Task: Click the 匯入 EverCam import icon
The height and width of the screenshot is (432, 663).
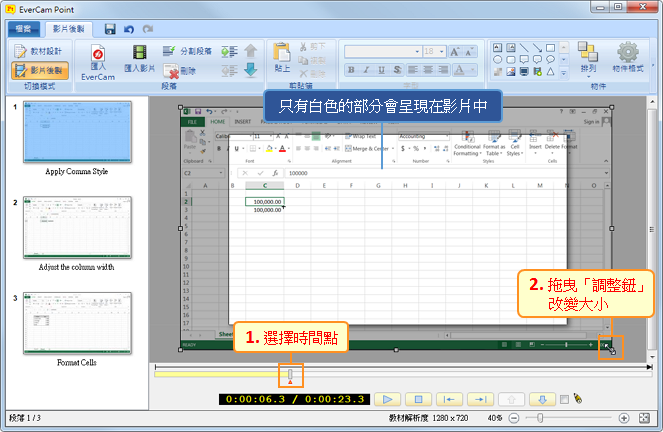Action: coord(98,61)
